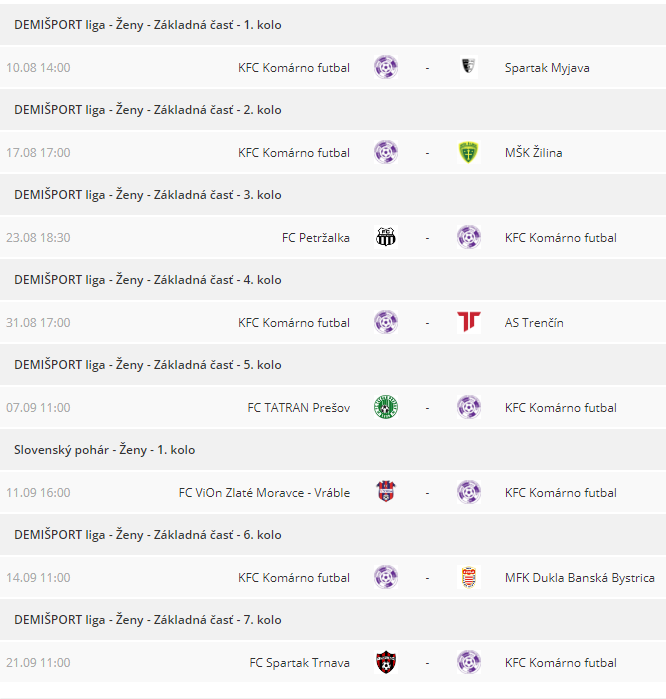Click the AS Trenčín club logo
Screen dimensions: 666x699
click(468, 323)
